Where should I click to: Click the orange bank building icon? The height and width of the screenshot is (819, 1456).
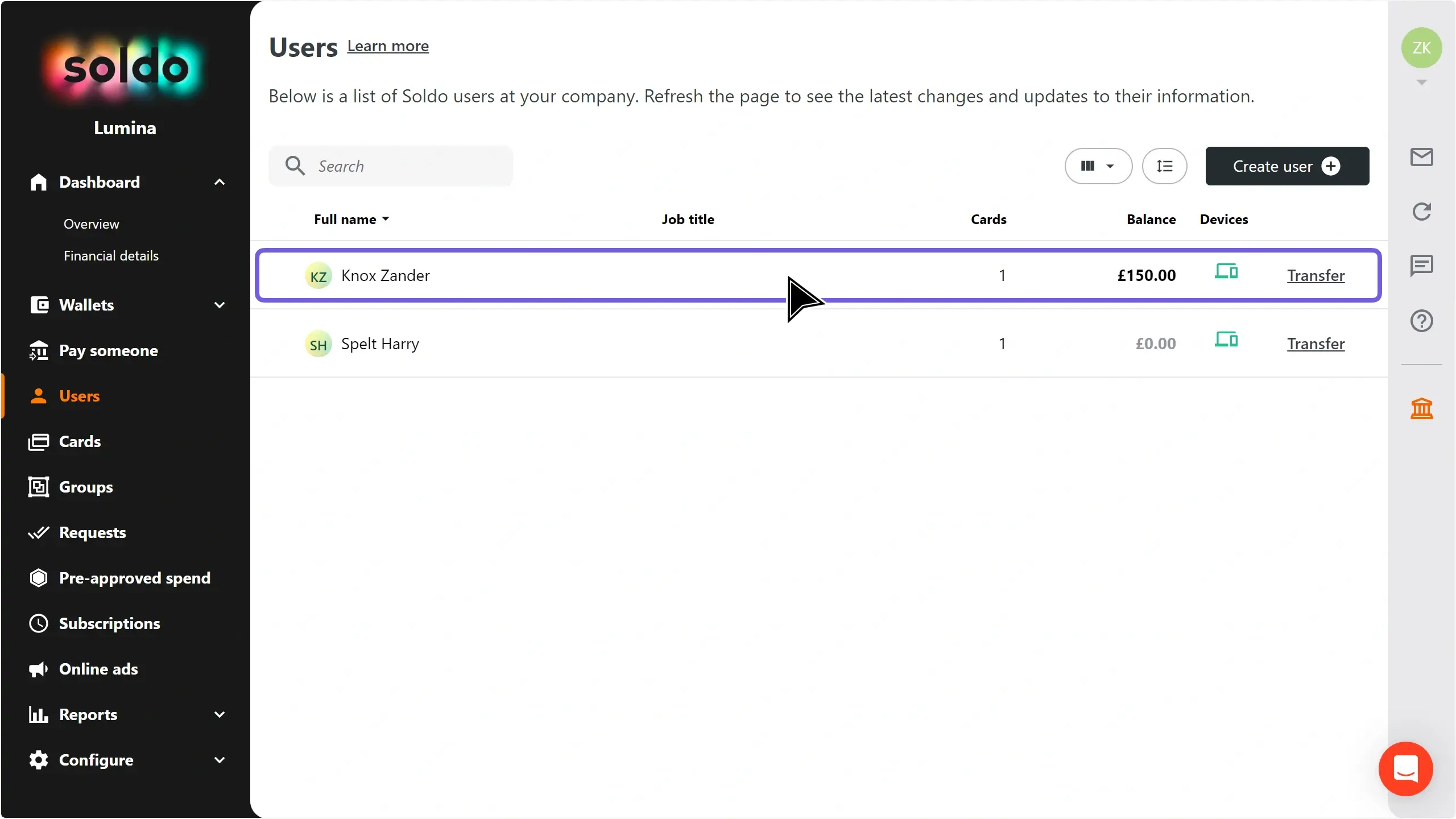(x=1421, y=408)
